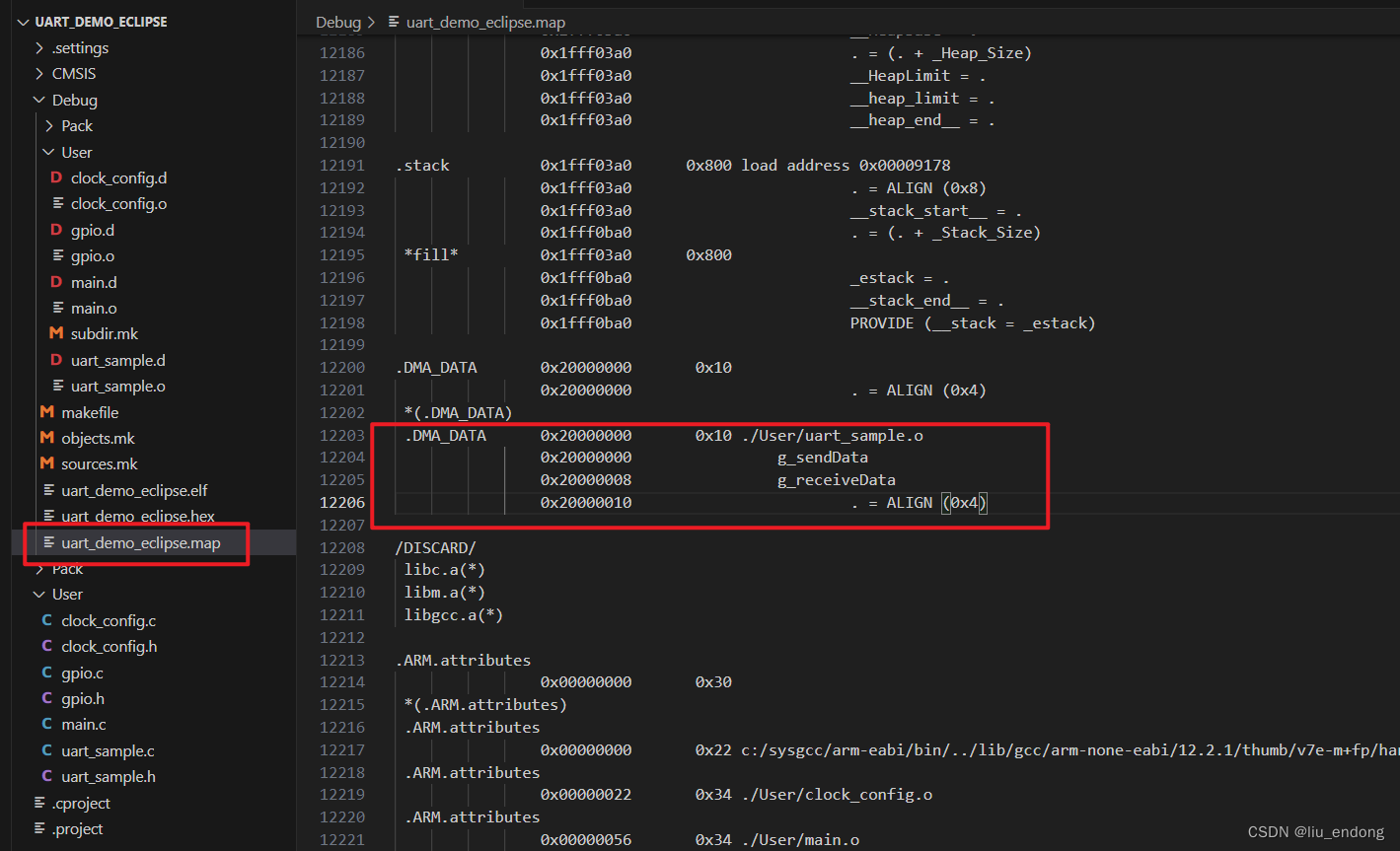Viewport: 1400px width, 851px height.
Task: Click the uart_sample.h header icon
Action: coord(46,776)
